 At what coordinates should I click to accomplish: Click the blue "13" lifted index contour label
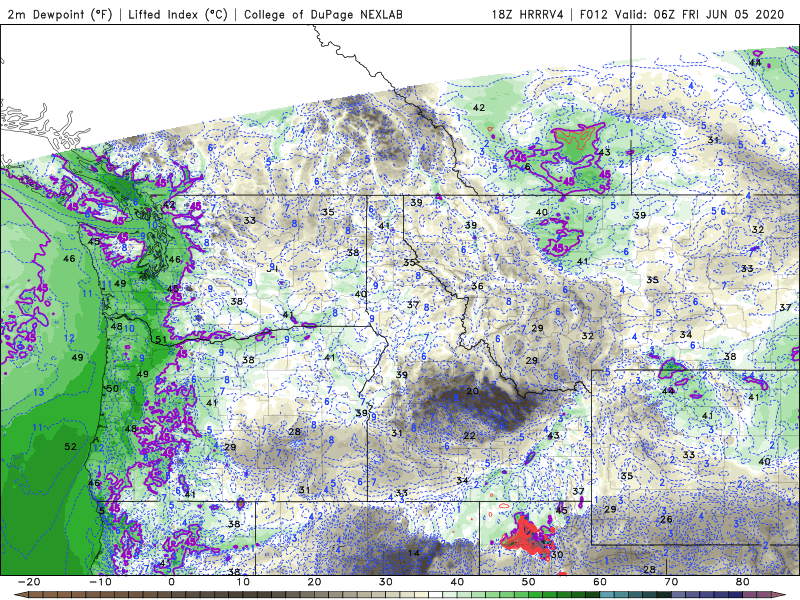coord(39,392)
